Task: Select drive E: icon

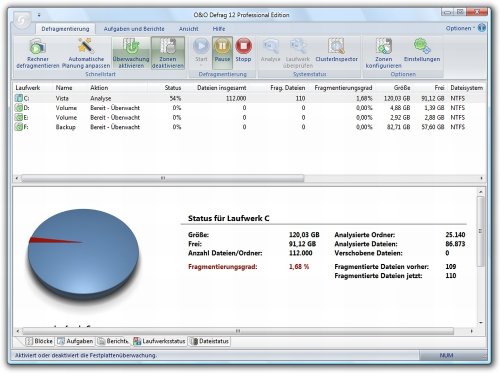Action: pyautogui.click(x=19, y=117)
